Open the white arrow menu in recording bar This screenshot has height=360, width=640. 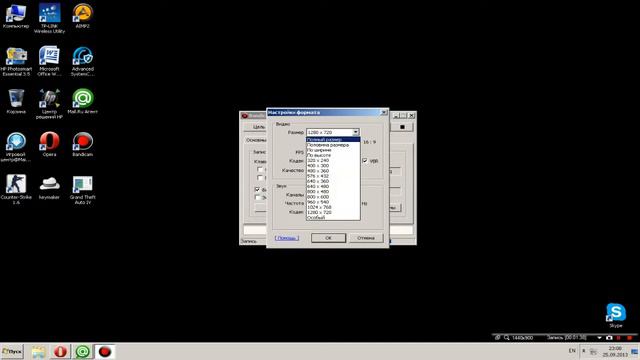(599, 338)
